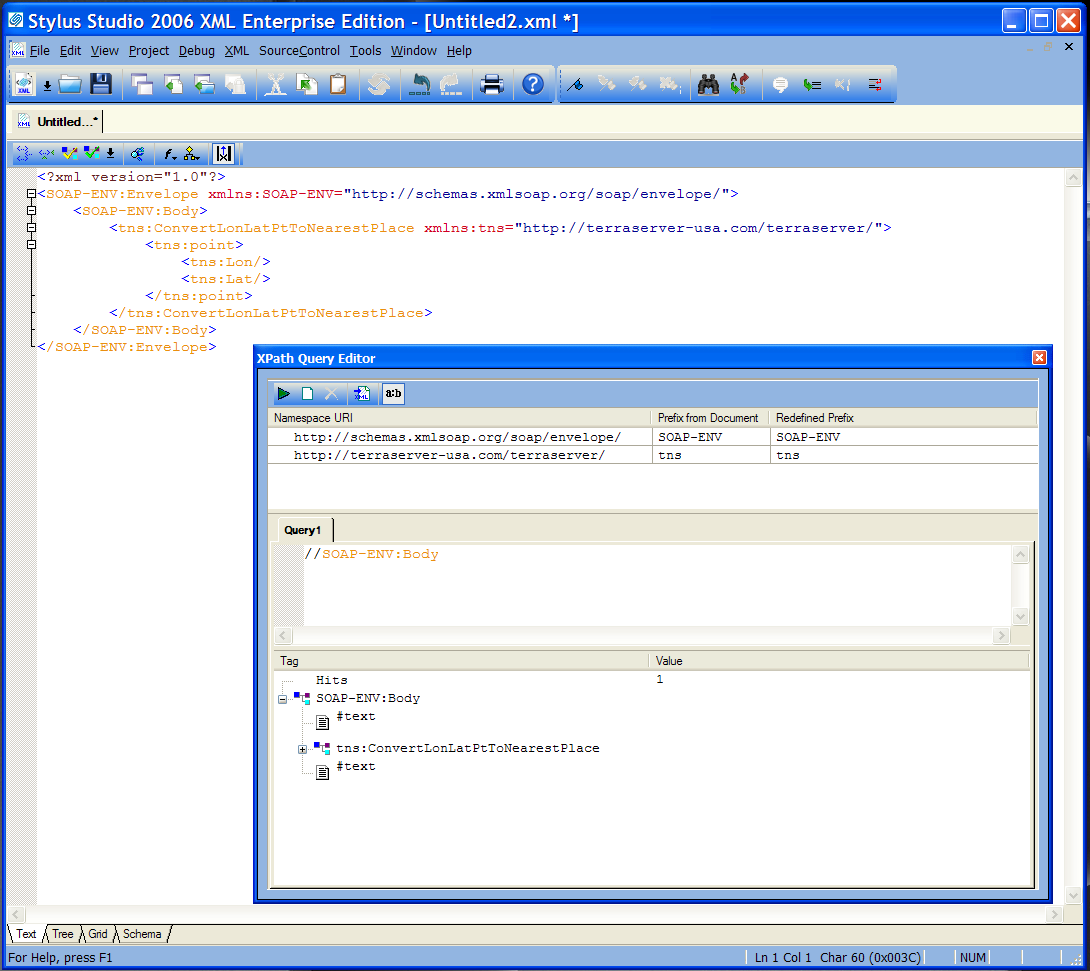Create a new query in the XPath Query Editor
1090x971 pixels.
(308, 394)
